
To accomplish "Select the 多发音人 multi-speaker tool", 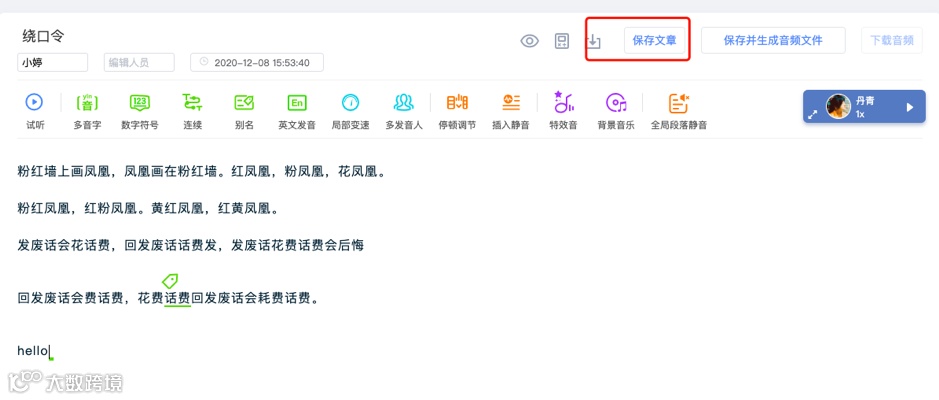I will (404, 102).
